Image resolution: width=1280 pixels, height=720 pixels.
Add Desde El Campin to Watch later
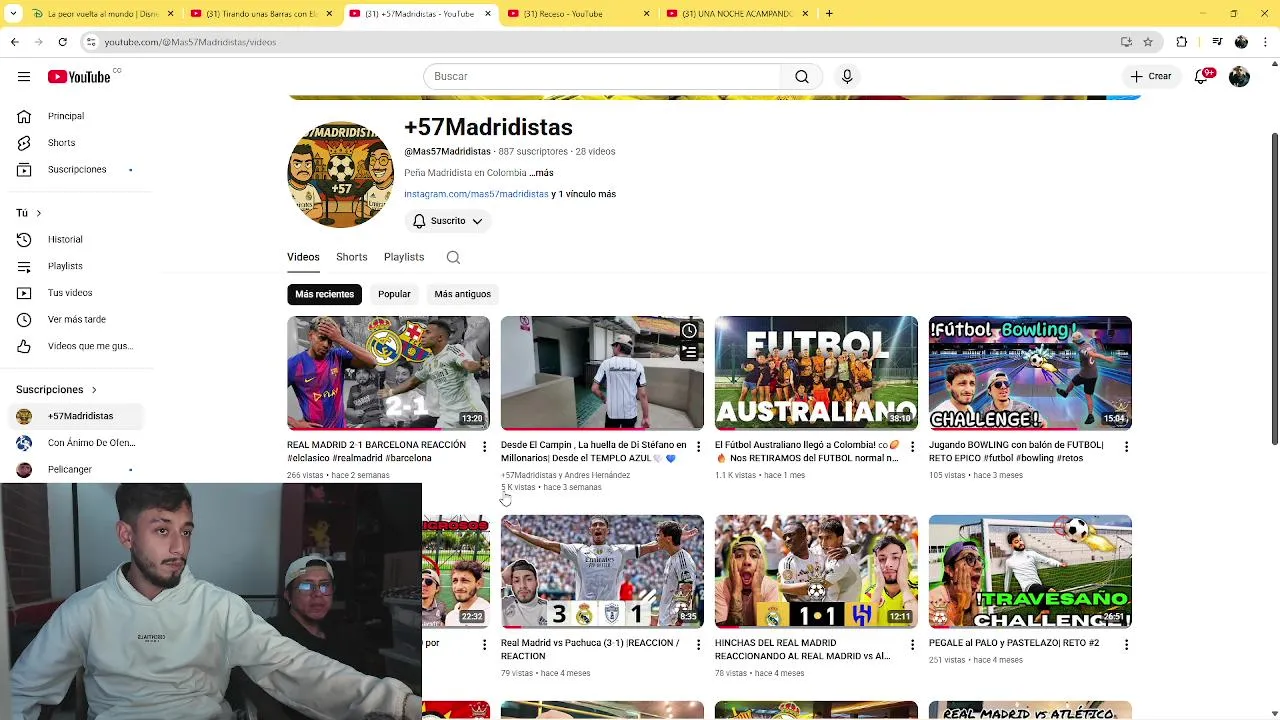[x=689, y=331]
